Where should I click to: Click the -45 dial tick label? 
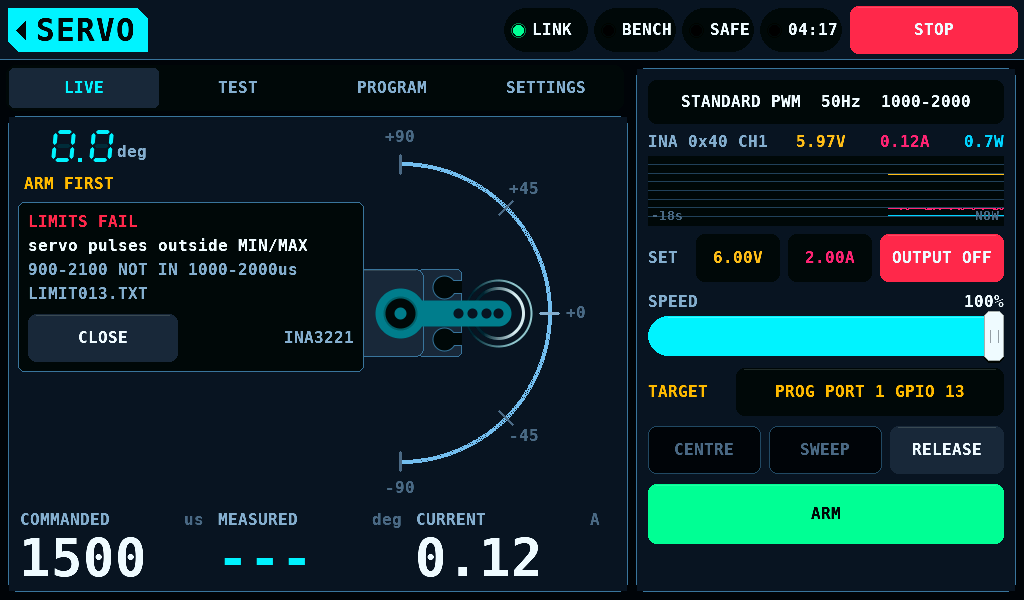tap(524, 435)
